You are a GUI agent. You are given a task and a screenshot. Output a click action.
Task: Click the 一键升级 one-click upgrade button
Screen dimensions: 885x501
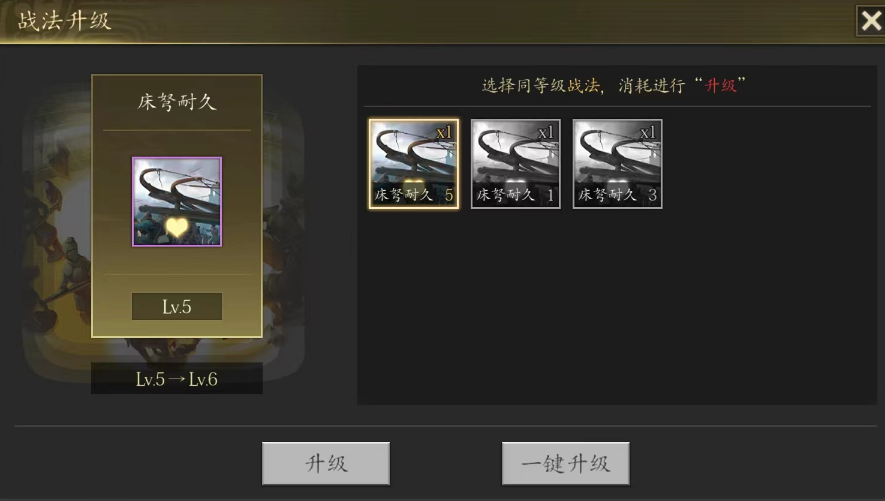click(566, 464)
